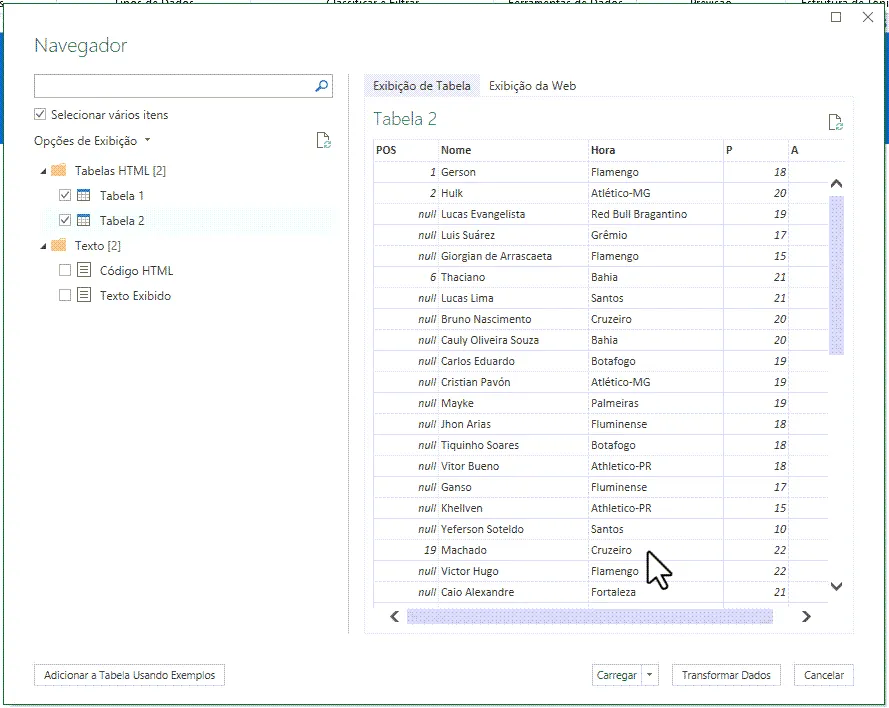Image resolution: width=889 pixels, height=708 pixels.
Task: Click the Tabelas HTML folder icon
Action: pos(58,170)
